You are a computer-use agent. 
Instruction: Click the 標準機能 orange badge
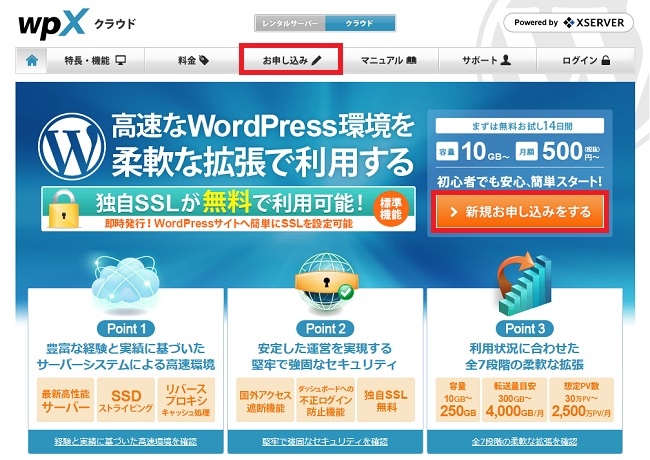pos(391,208)
